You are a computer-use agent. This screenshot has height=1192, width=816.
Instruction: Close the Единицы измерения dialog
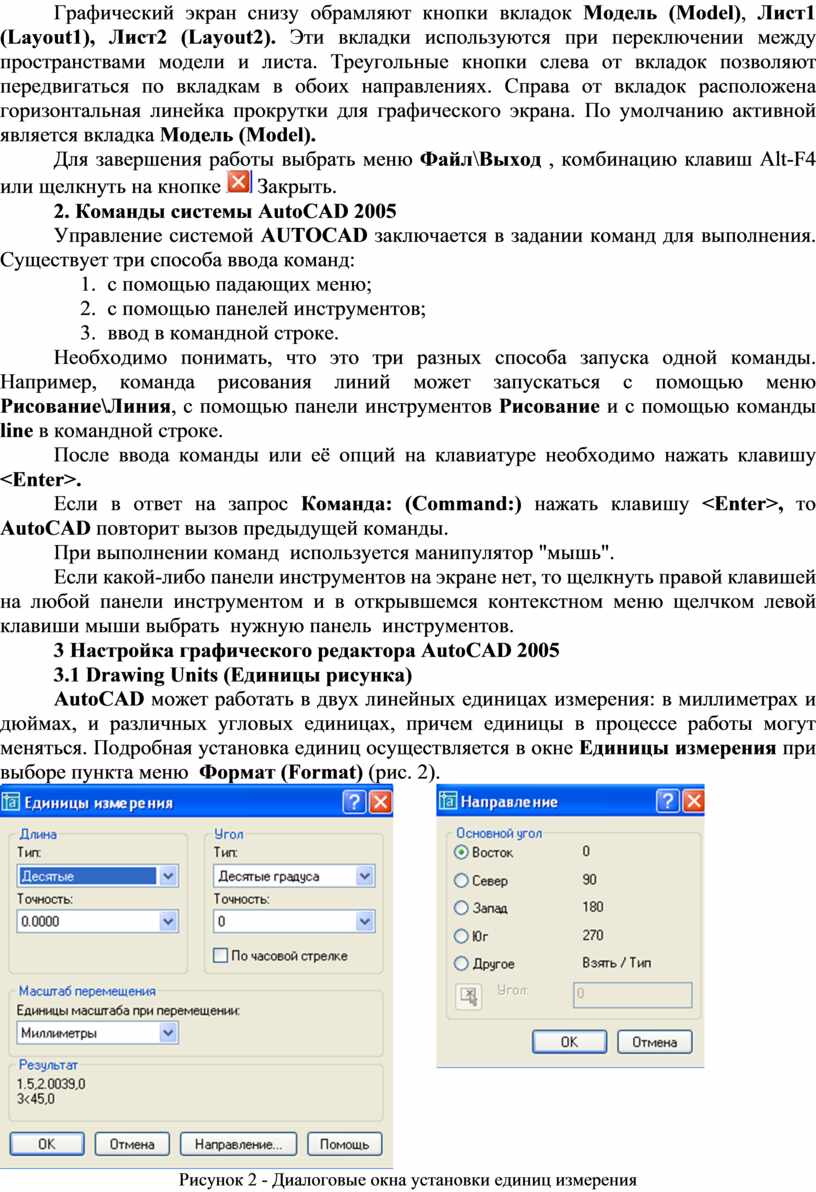(379, 802)
